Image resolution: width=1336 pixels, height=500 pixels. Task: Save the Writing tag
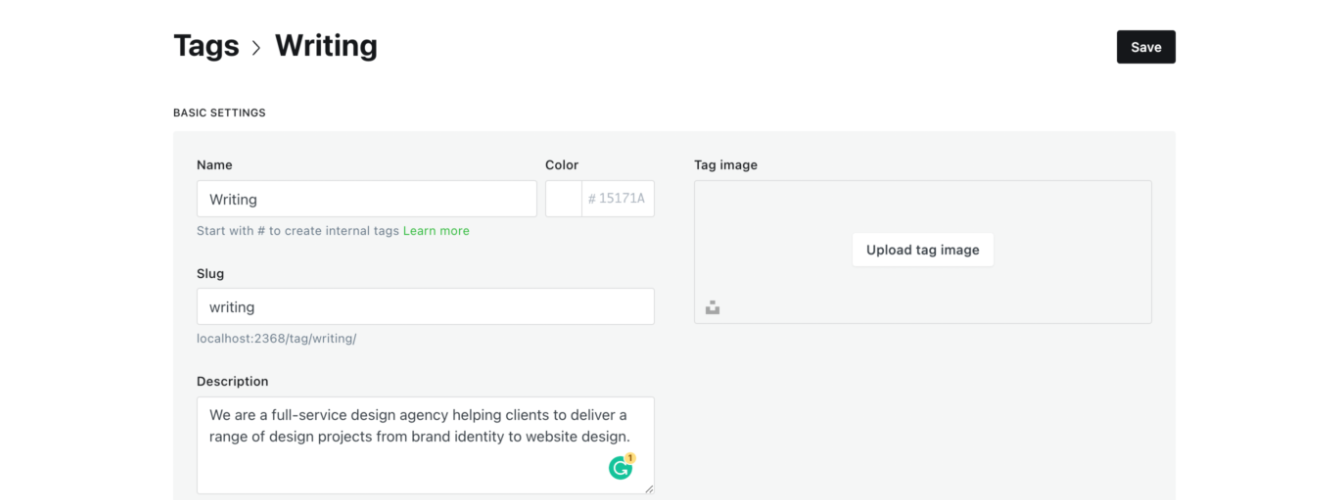(x=1146, y=47)
